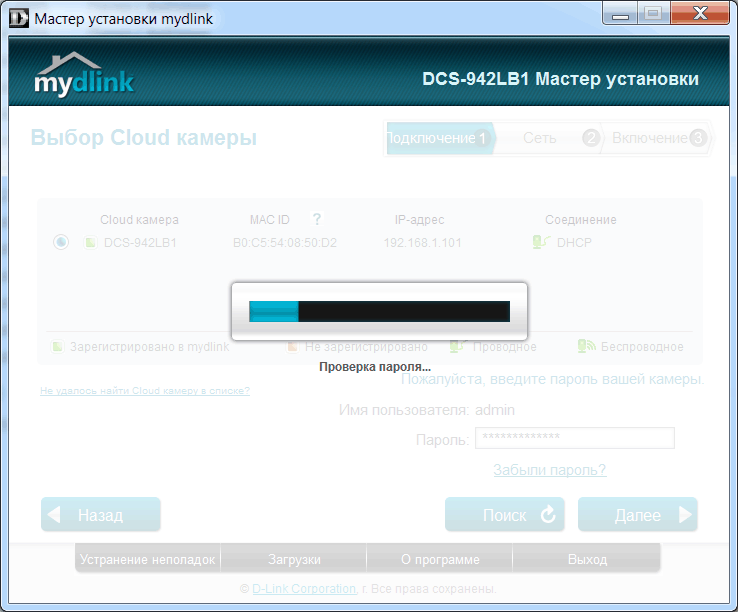Click the MAC address B0:C5:54:08:50:D2
The width and height of the screenshot is (738, 612).
click(285, 242)
